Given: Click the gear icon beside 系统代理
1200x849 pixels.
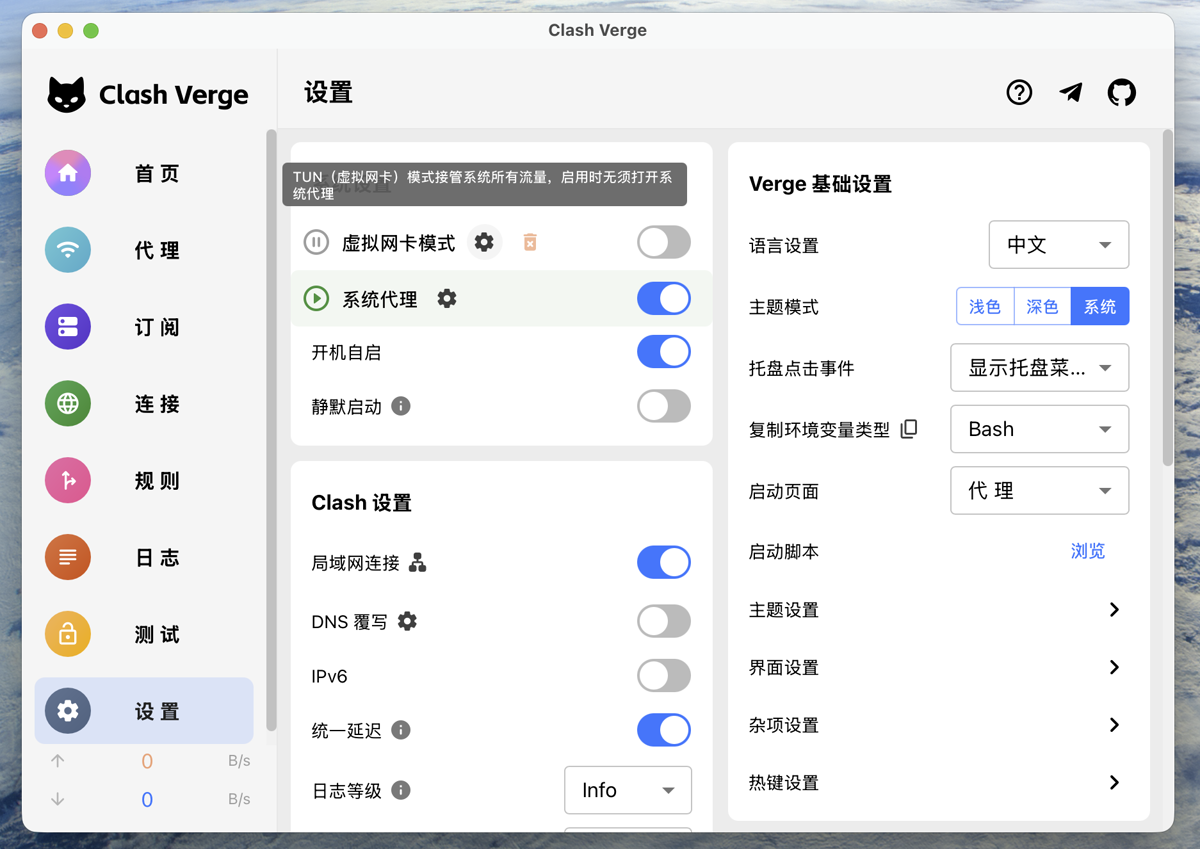Looking at the screenshot, I should pos(447,299).
